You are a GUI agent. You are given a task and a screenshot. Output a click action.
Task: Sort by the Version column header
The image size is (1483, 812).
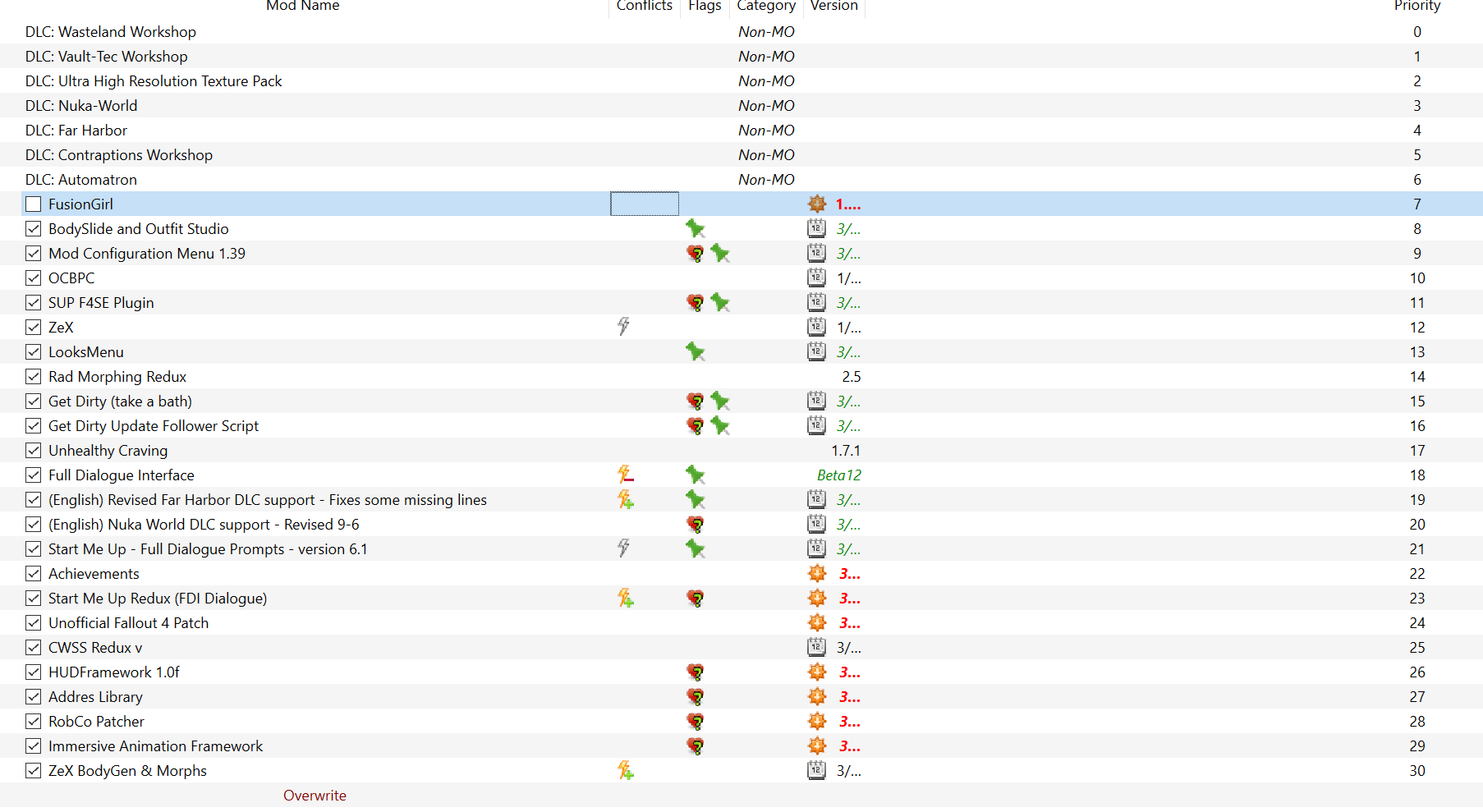pyautogui.click(x=834, y=6)
